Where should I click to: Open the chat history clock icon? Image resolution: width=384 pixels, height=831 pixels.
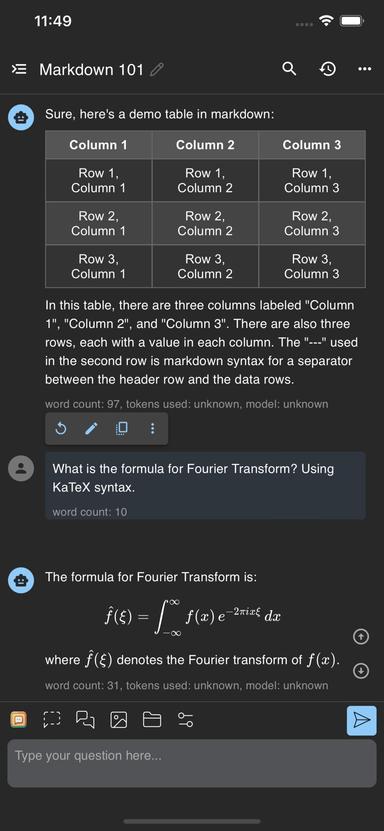point(327,69)
